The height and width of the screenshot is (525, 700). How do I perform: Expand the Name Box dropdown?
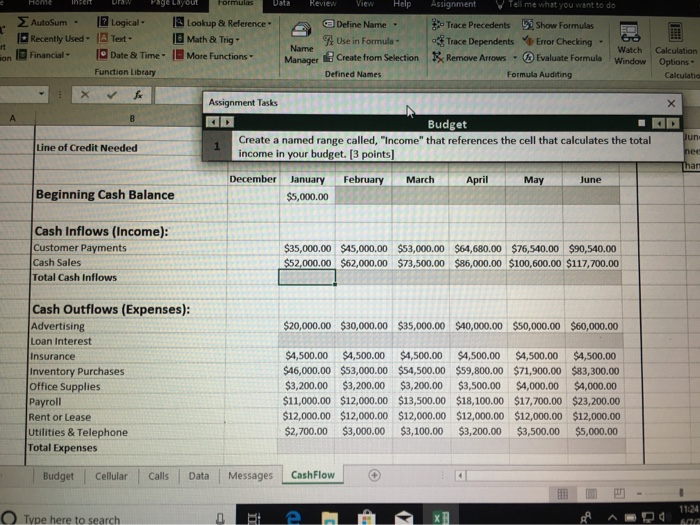pyautogui.click(x=42, y=94)
